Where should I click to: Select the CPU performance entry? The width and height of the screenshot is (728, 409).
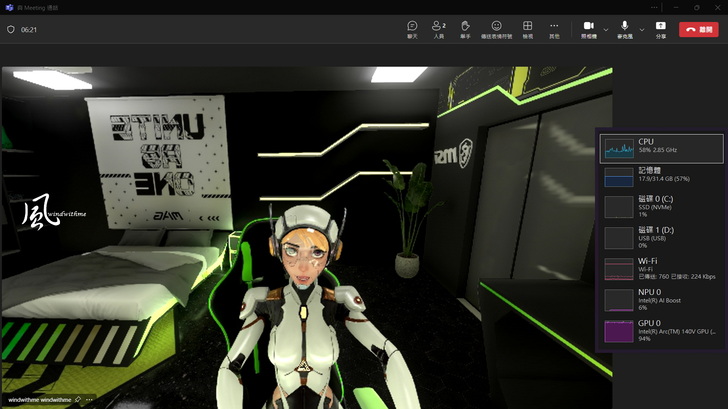661,149
